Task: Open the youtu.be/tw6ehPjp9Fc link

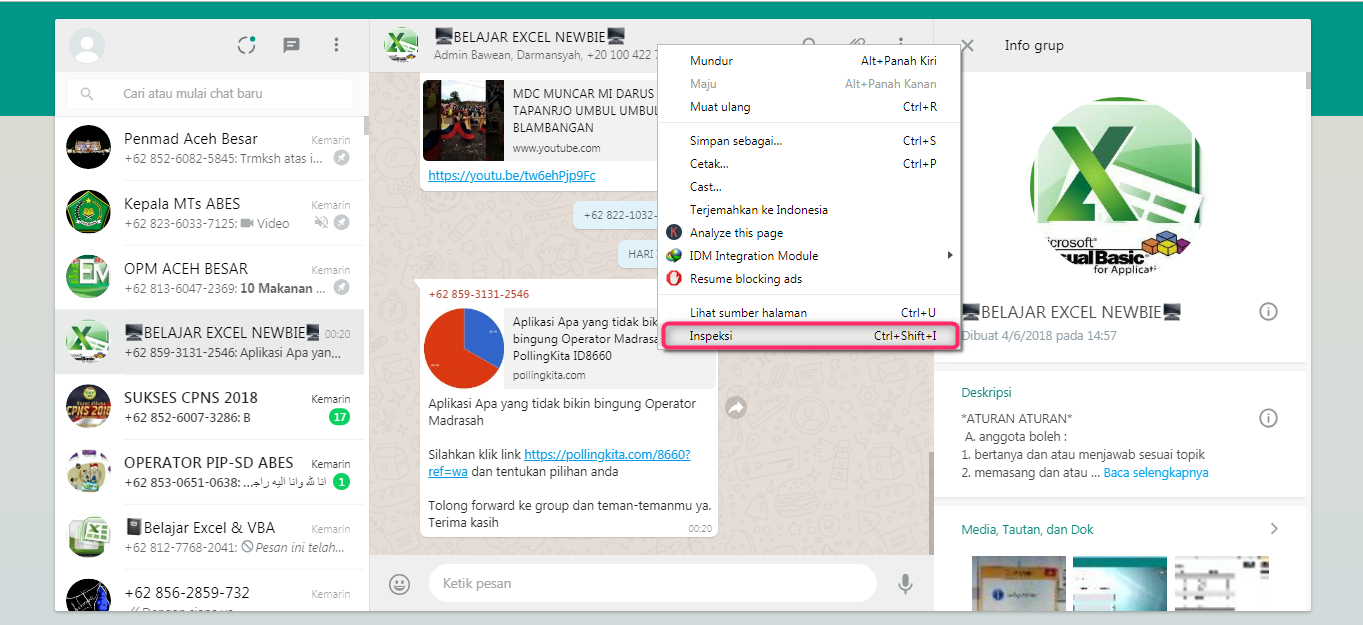Action: [512, 175]
